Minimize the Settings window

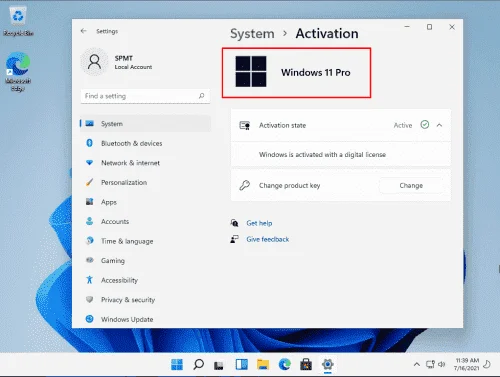(x=407, y=27)
